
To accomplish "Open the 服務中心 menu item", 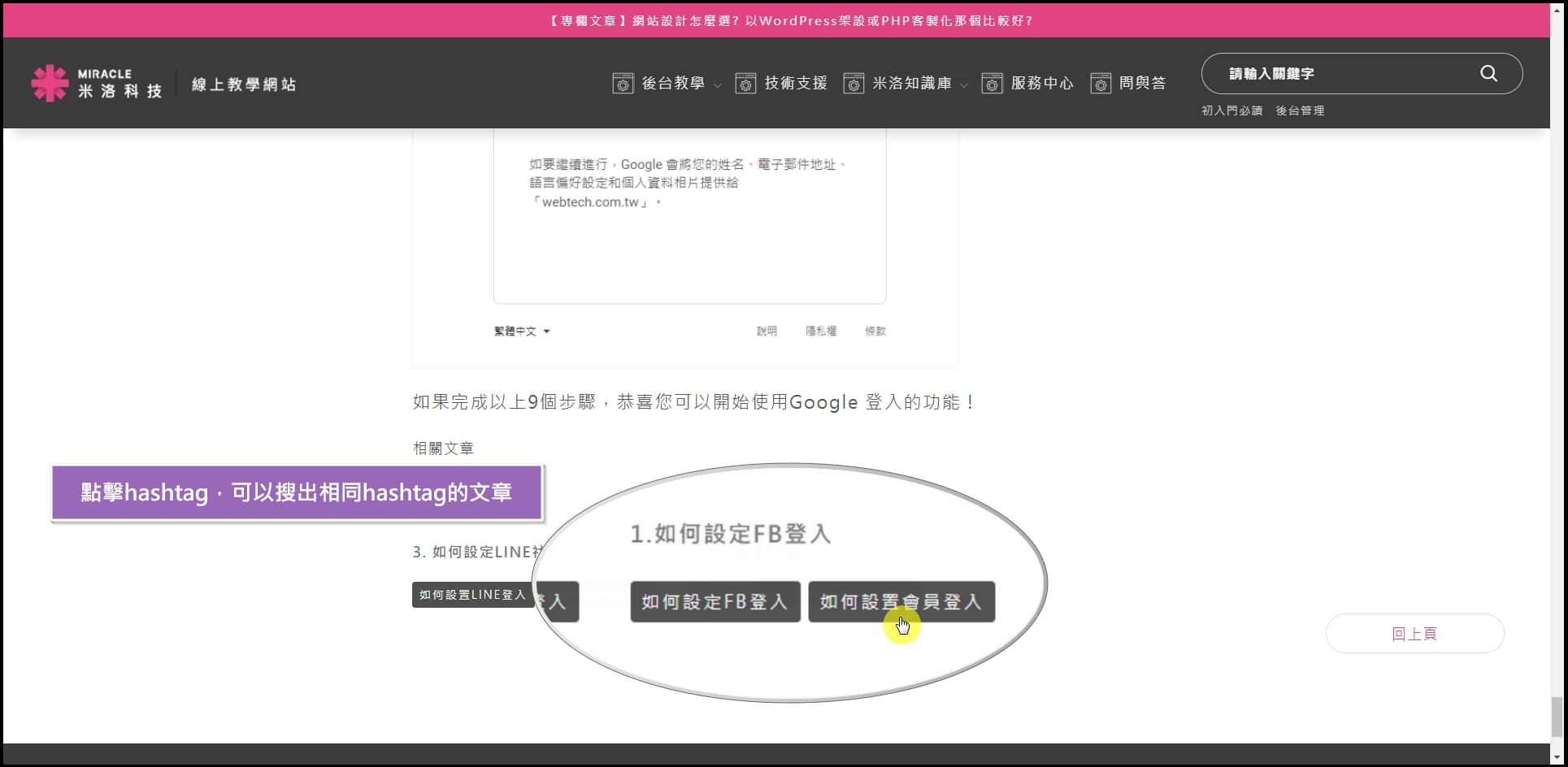I will [x=1042, y=83].
